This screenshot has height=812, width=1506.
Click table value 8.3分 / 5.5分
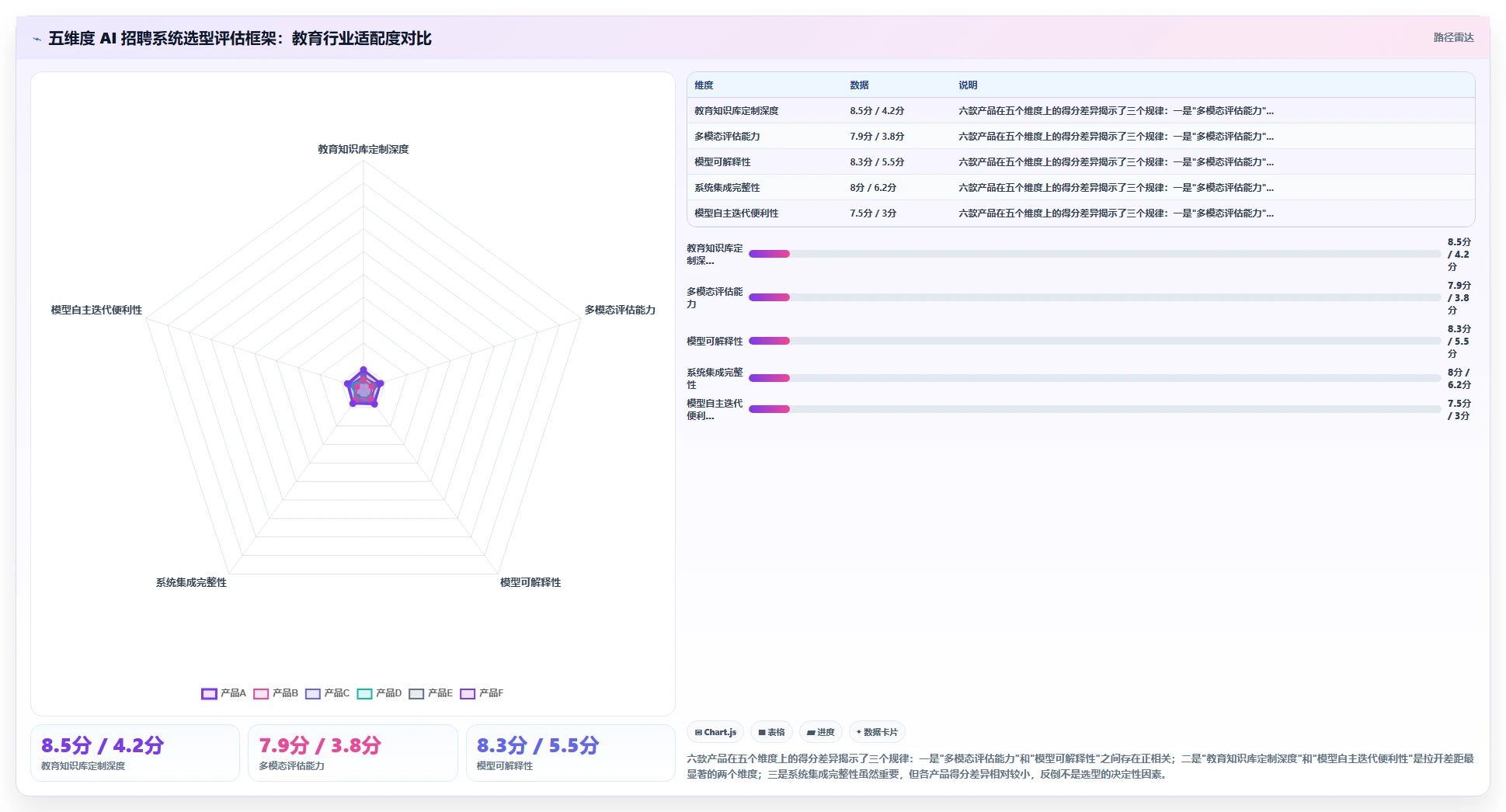point(877,162)
